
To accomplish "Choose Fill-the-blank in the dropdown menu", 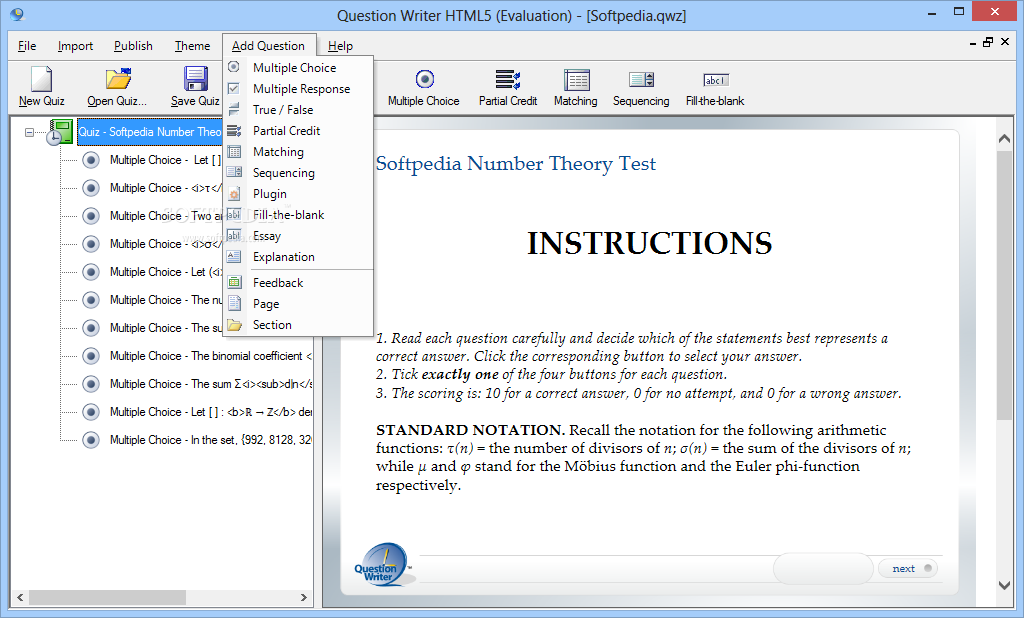I will [x=298, y=214].
